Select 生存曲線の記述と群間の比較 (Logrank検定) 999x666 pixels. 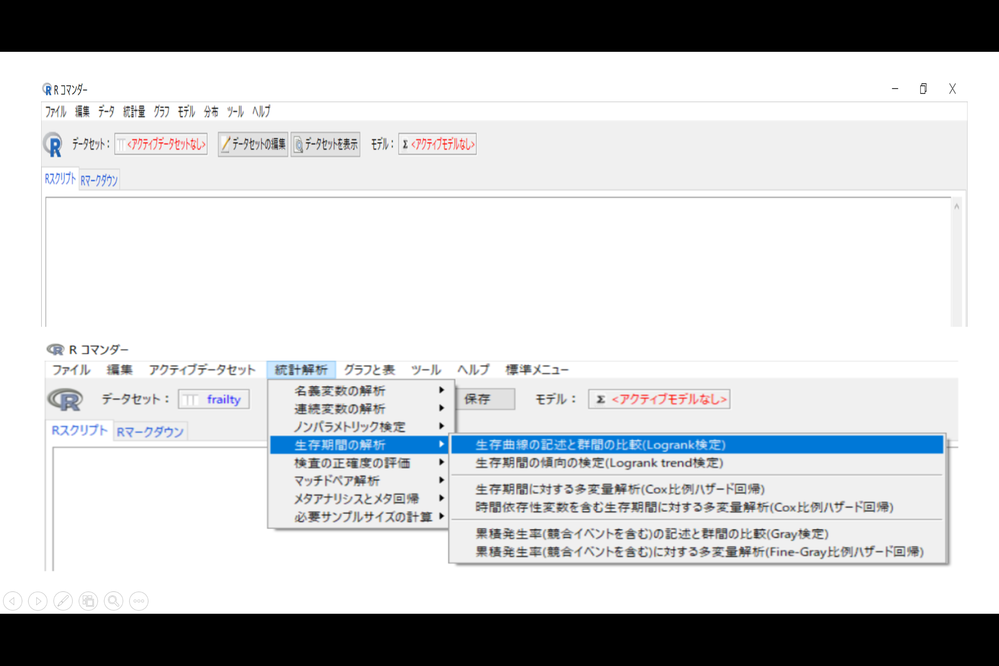click(600, 445)
